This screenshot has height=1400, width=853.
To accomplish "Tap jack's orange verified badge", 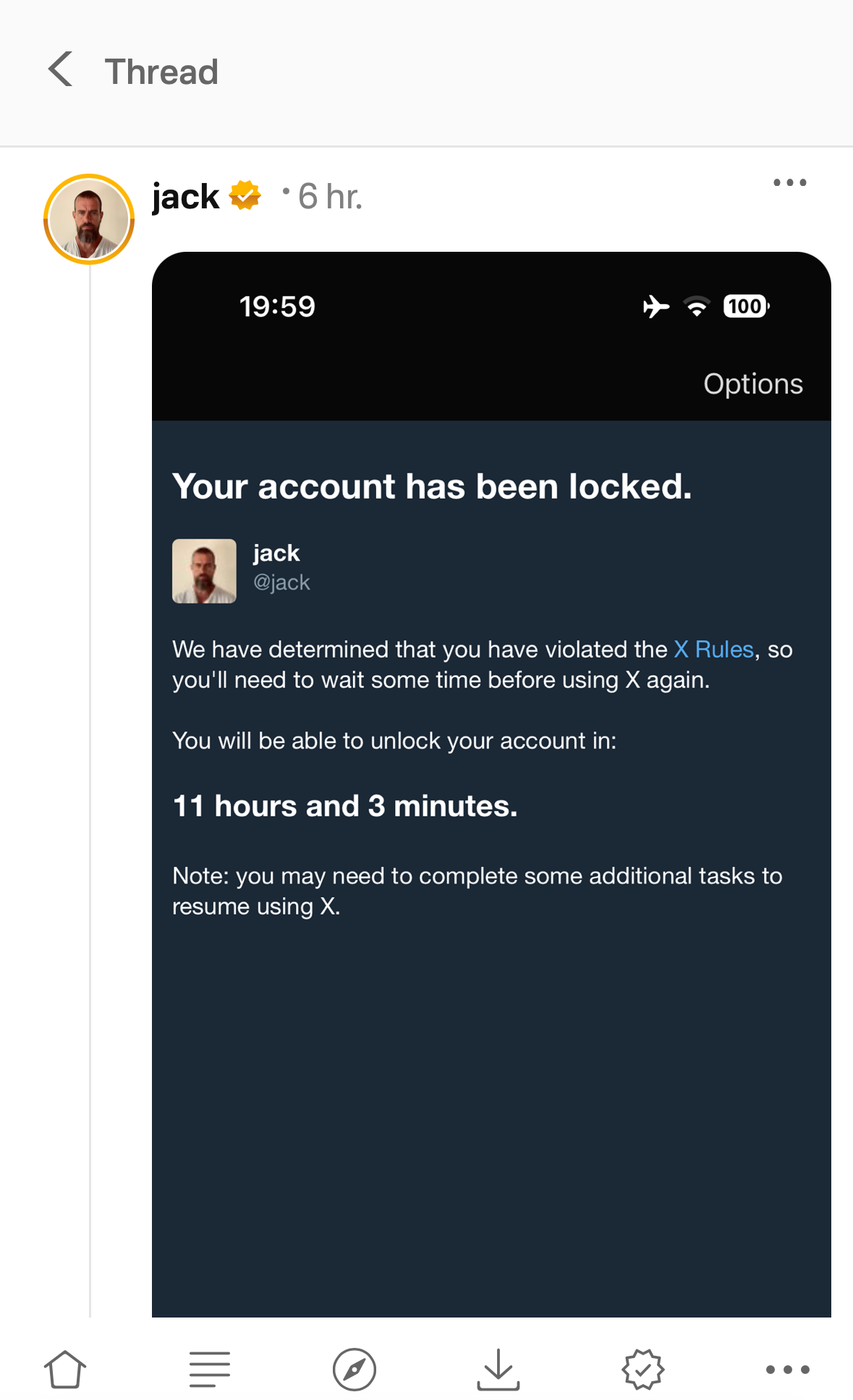I will pyautogui.click(x=245, y=196).
